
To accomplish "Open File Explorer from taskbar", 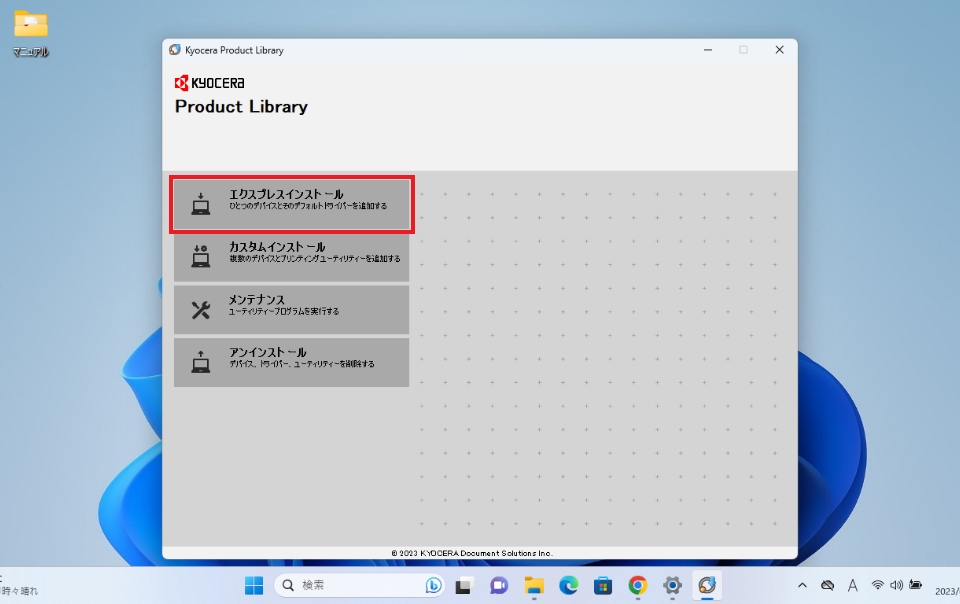I will (x=534, y=585).
